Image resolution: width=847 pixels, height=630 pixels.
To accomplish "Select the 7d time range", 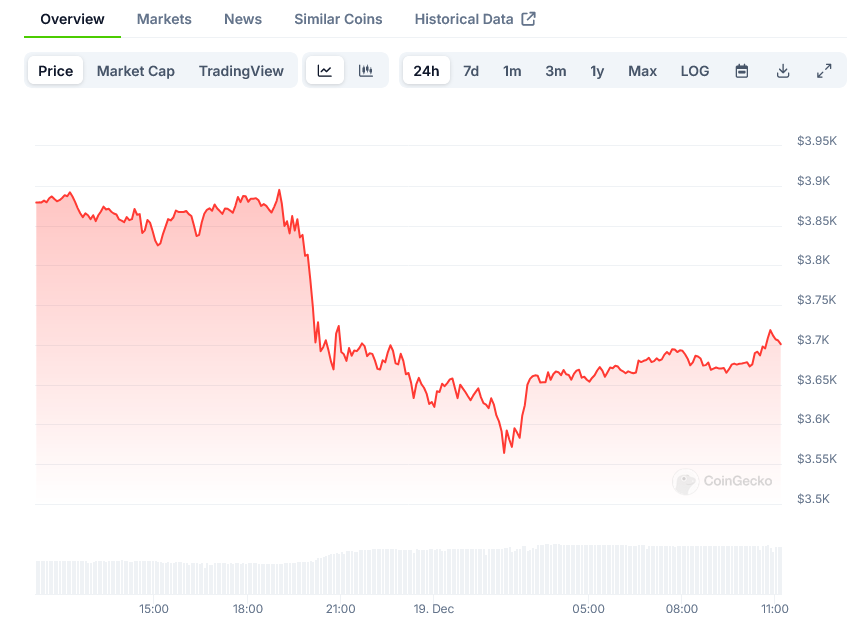I will [x=471, y=71].
